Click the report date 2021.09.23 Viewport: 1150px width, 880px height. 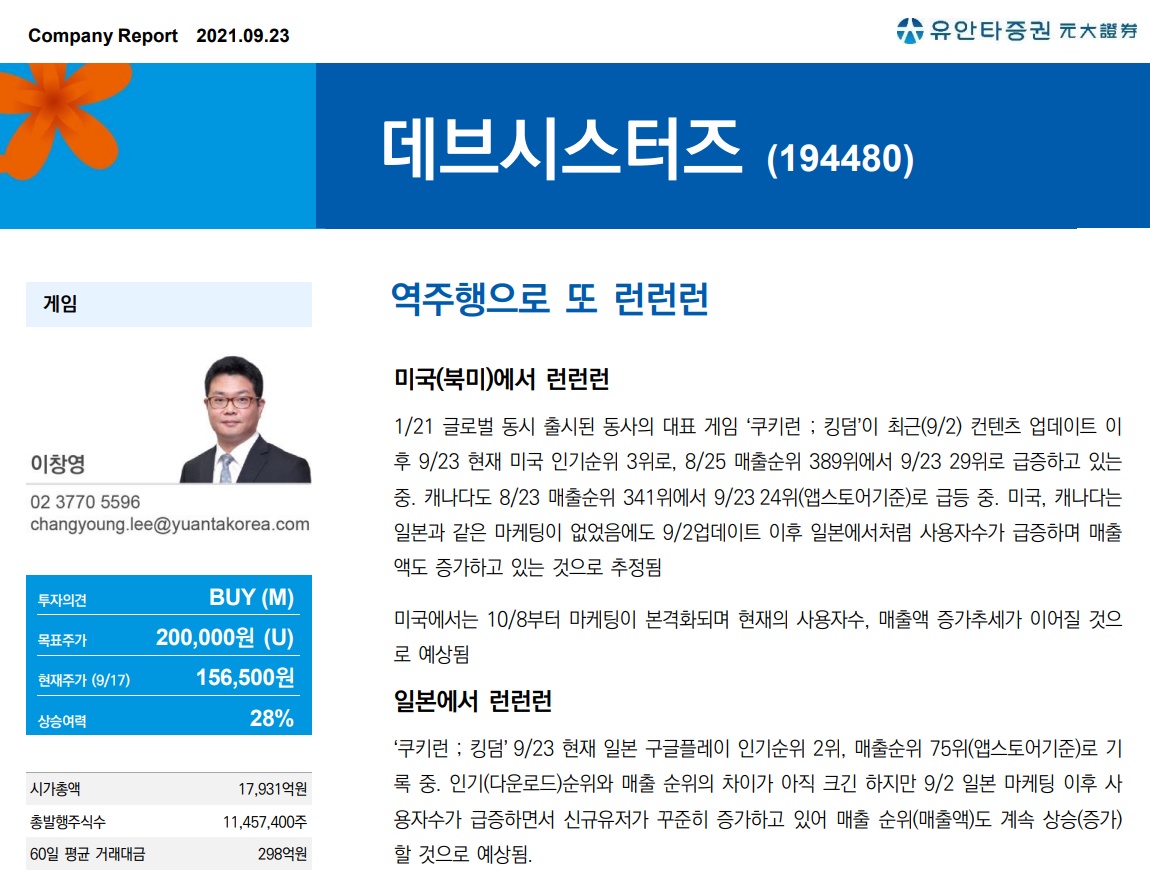243,35
